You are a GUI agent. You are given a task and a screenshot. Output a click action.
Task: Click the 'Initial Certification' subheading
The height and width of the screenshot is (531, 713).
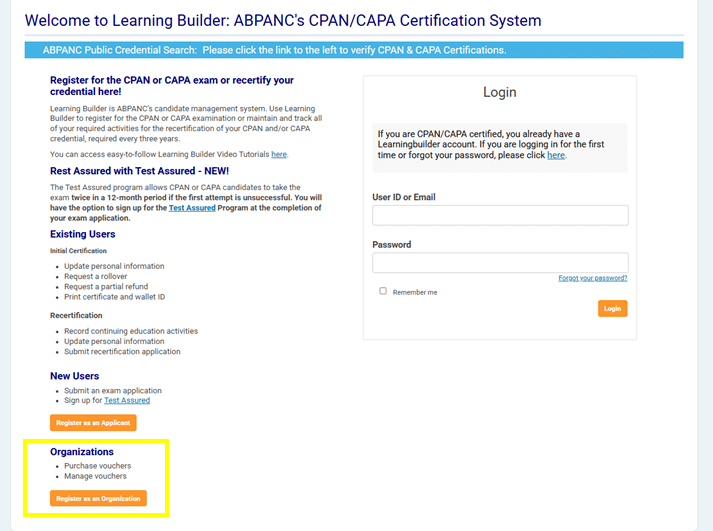[x=78, y=251]
